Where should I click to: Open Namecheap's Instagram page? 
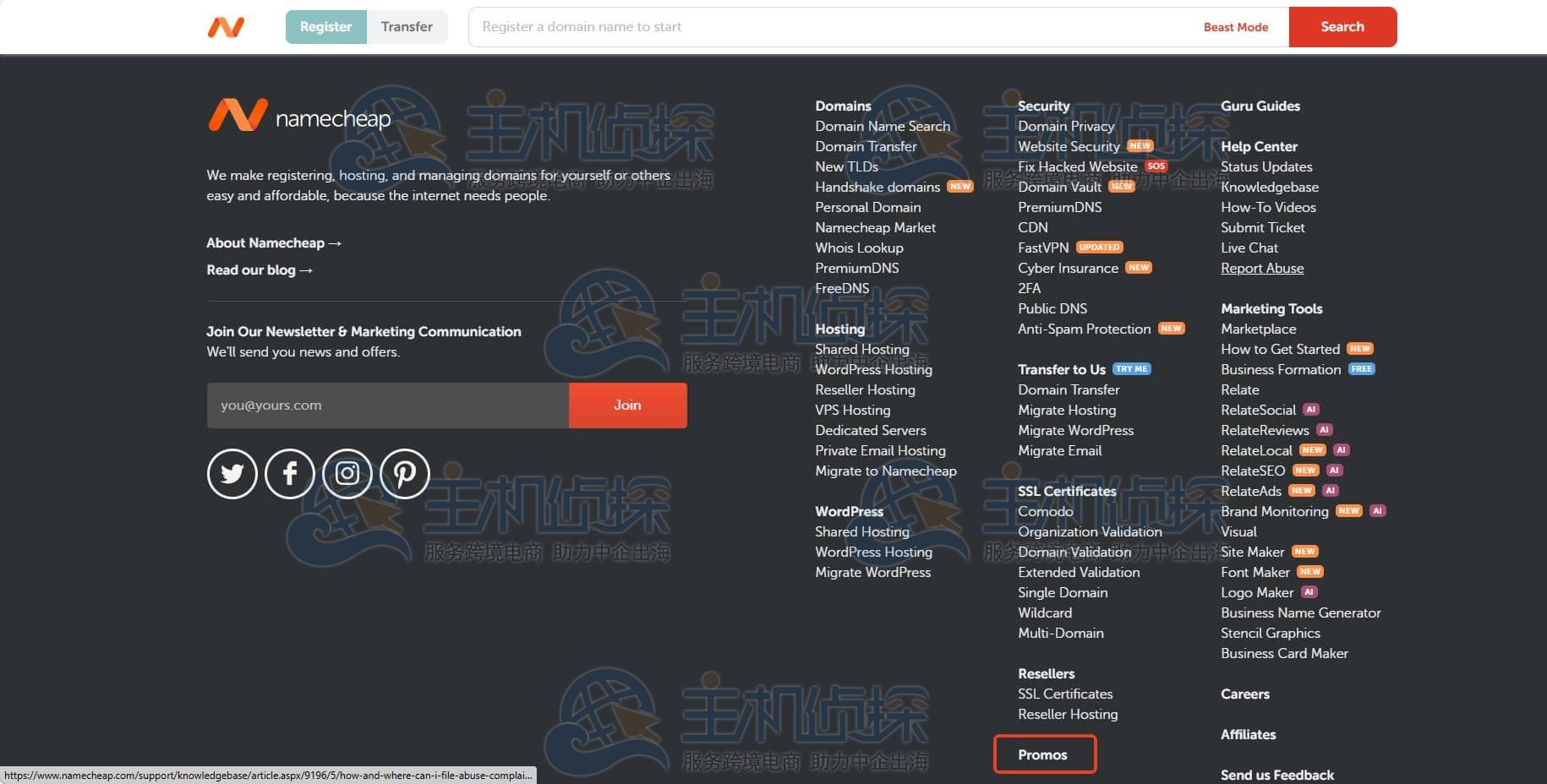(x=347, y=474)
